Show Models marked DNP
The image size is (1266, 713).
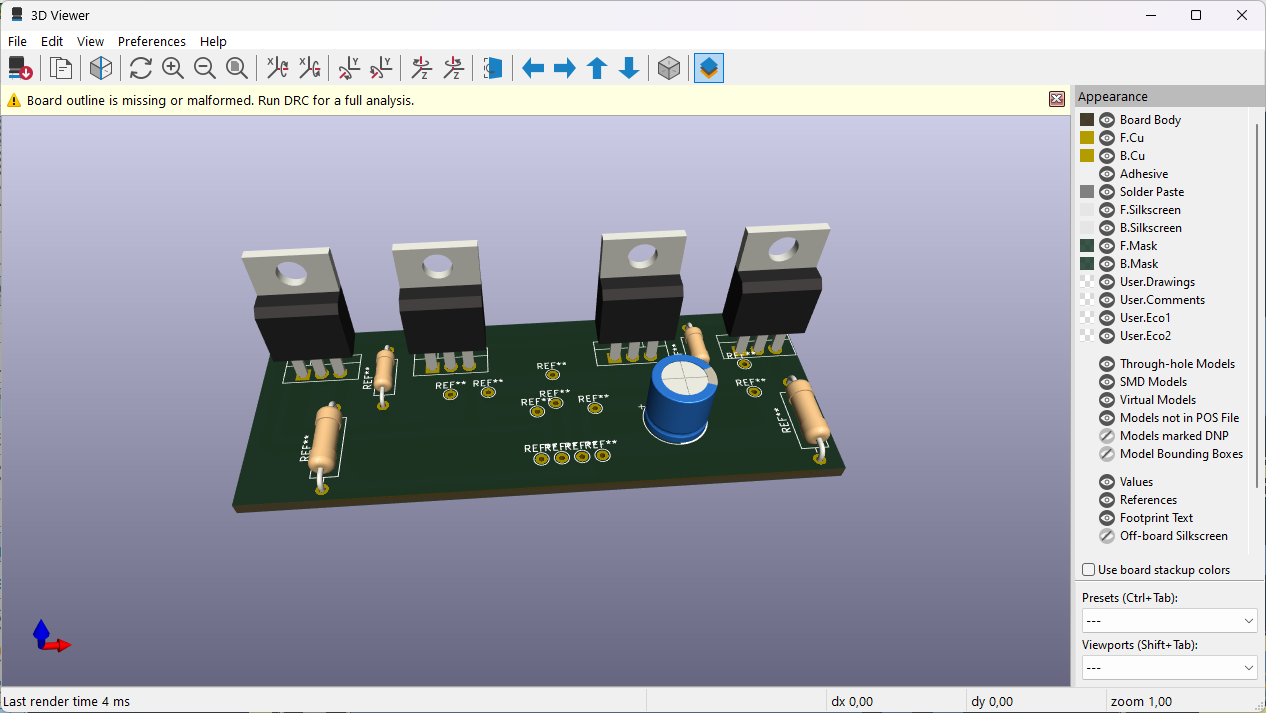coord(1107,436)
